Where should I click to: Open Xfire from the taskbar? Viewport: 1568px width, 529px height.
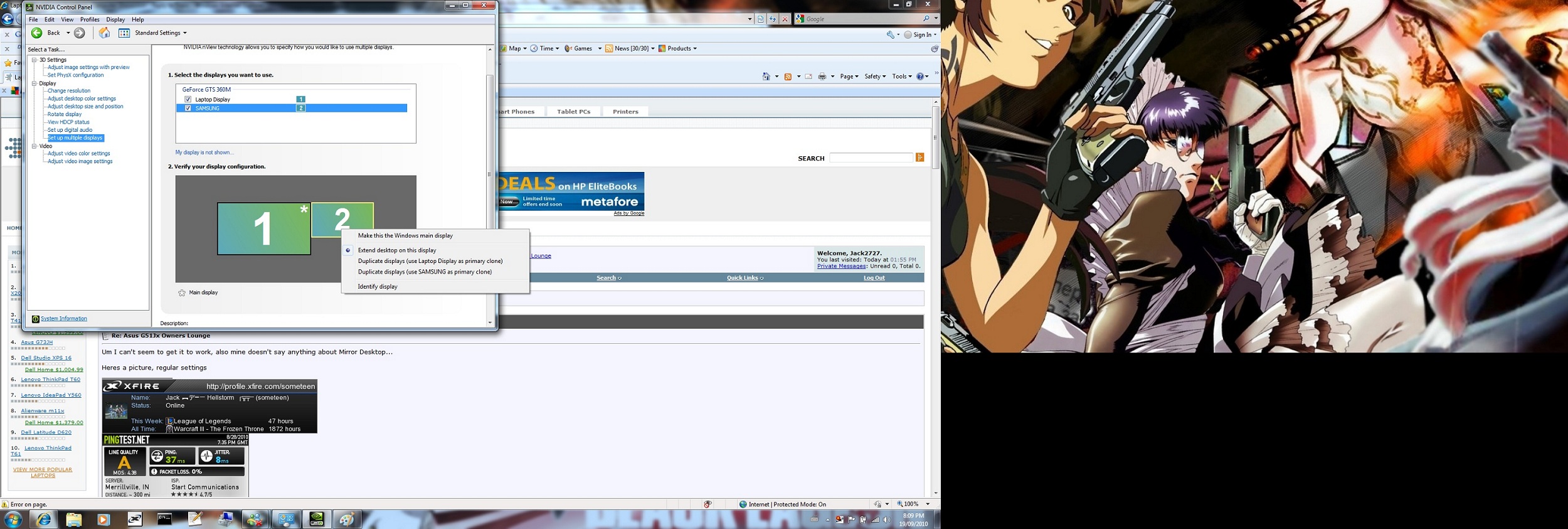pos(135,520)
